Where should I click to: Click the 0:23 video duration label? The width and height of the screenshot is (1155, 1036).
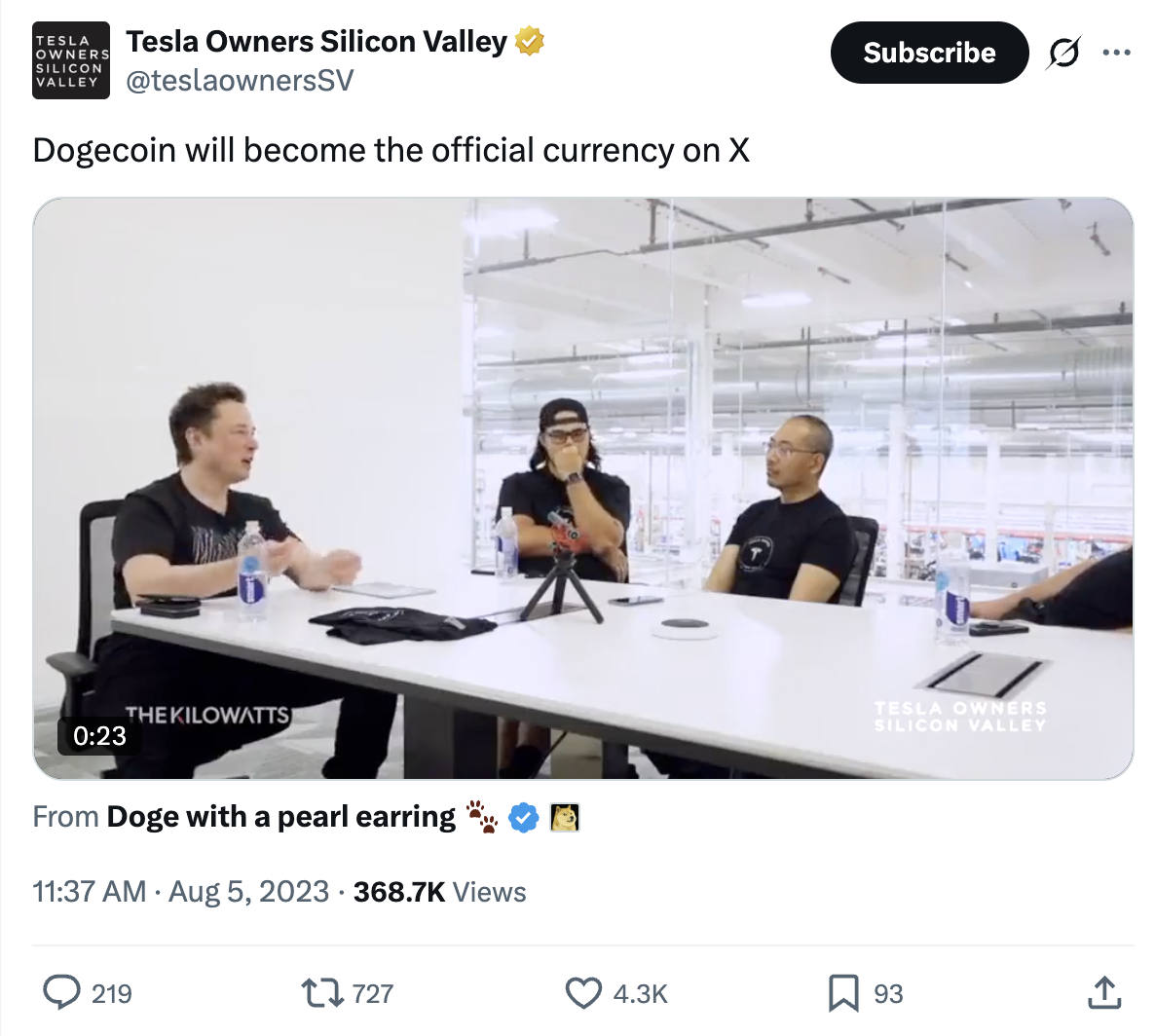[99, 735]
